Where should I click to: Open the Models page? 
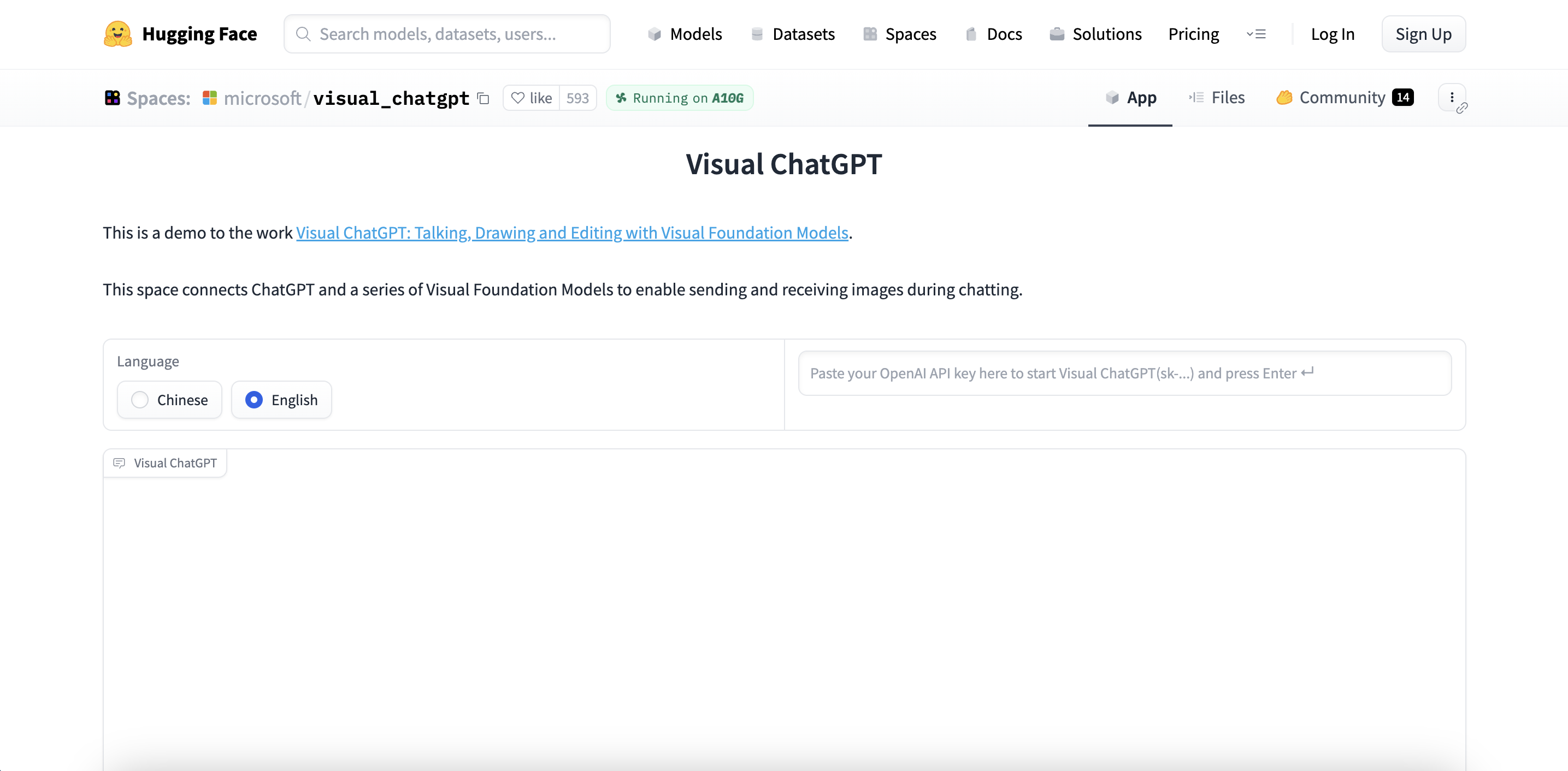[x=685, y=34]
